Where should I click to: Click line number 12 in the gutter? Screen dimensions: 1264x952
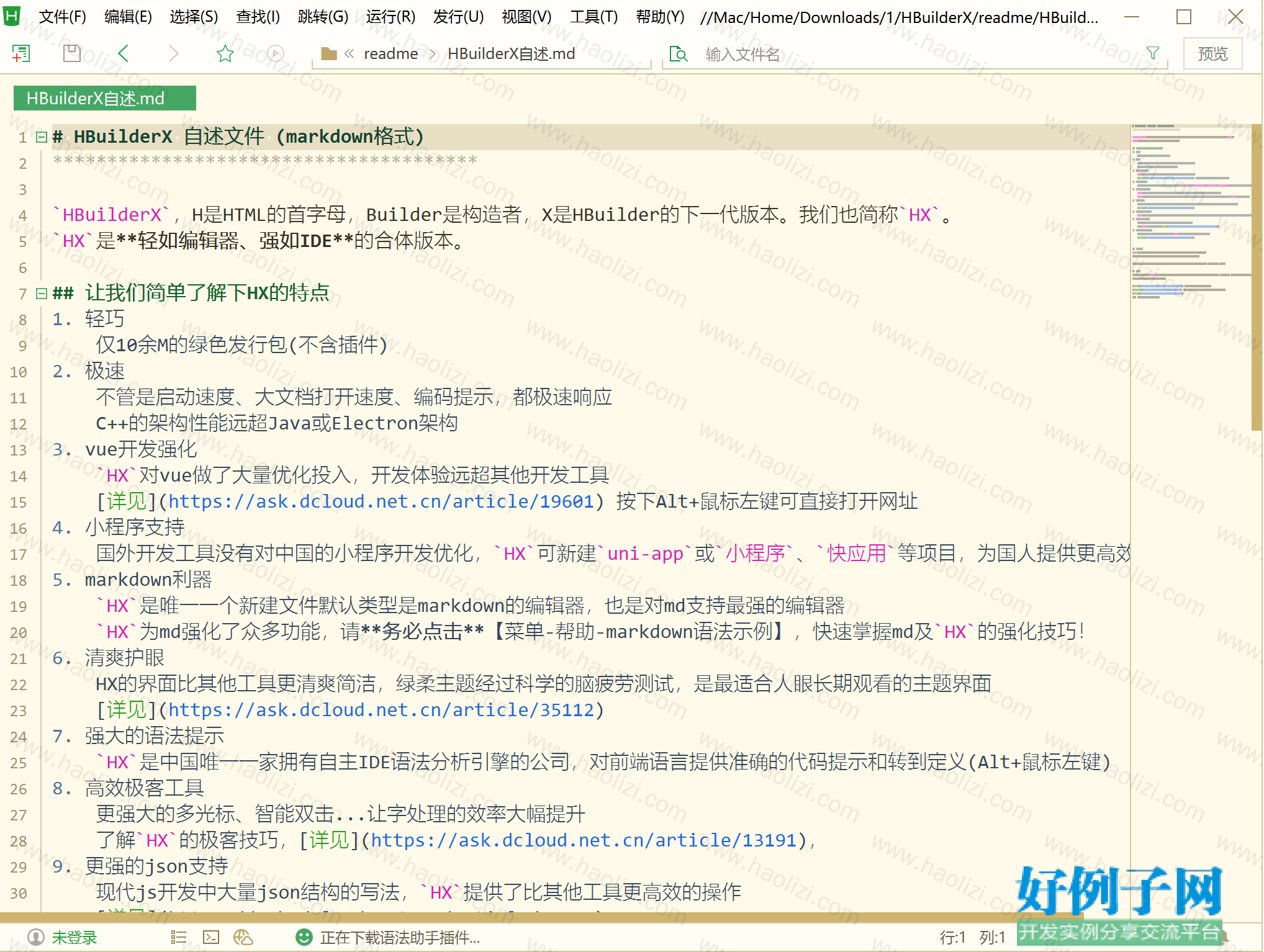coord(19,424)
